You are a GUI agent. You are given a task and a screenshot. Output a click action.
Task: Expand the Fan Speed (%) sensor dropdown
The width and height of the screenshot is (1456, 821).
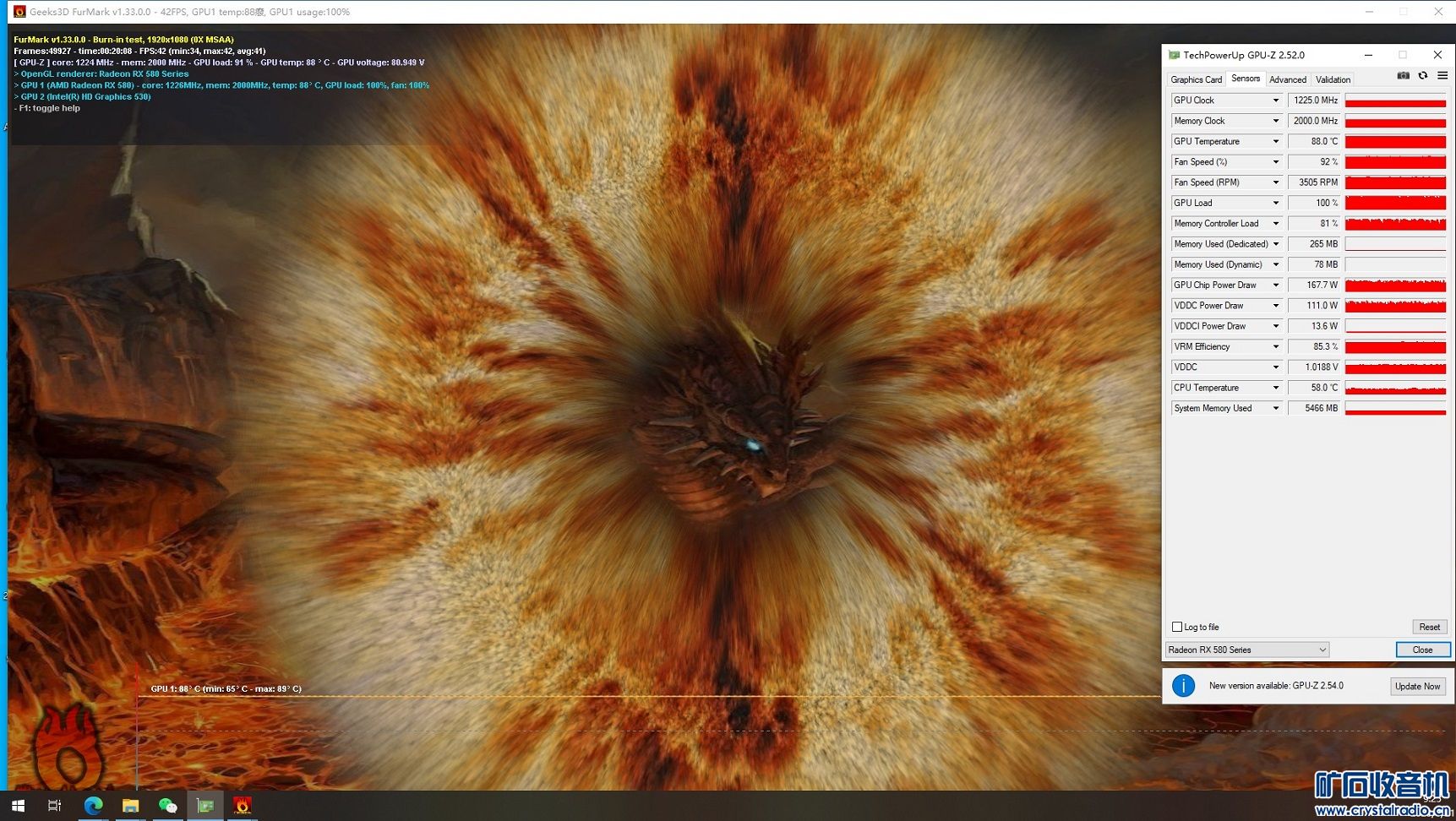[1275, 162]
